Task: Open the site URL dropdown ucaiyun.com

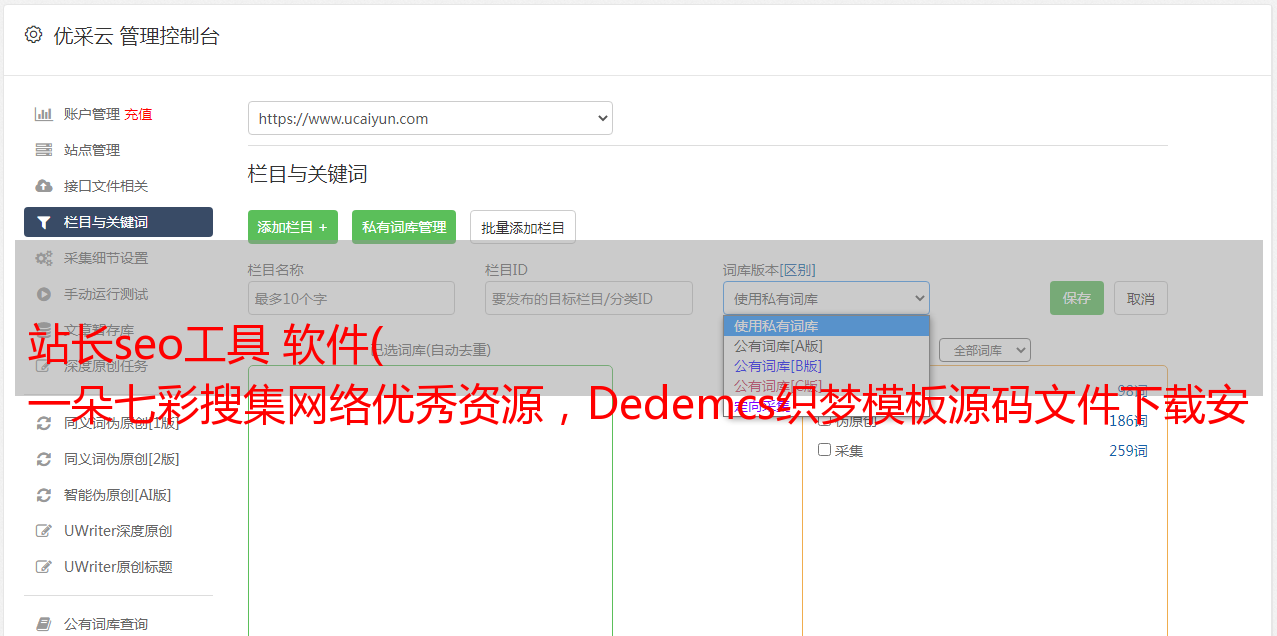Action: click(x=430, y=118)
